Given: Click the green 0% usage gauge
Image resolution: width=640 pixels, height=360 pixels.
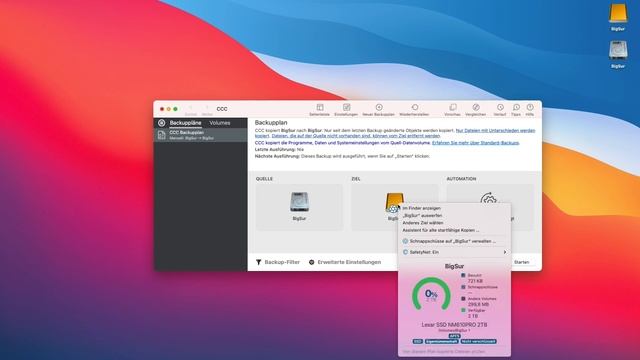Looking at the screenshot, I should 431,294.
